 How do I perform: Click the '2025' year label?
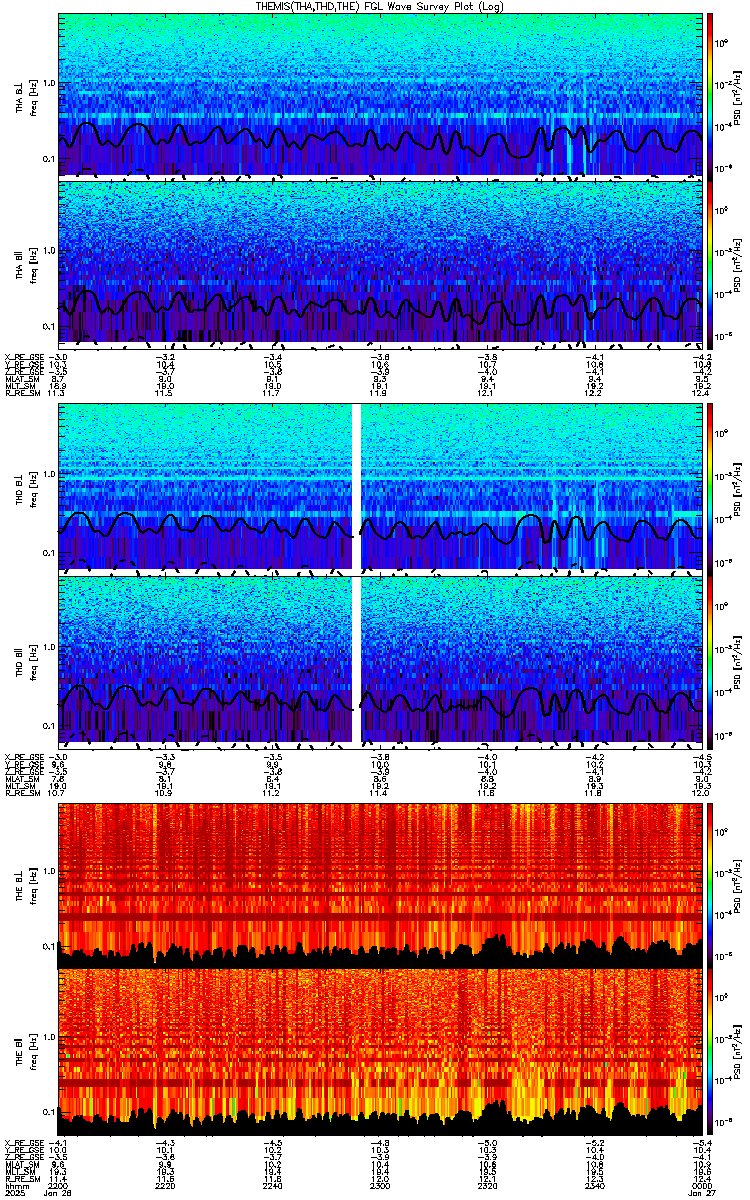click(15, 1191)
